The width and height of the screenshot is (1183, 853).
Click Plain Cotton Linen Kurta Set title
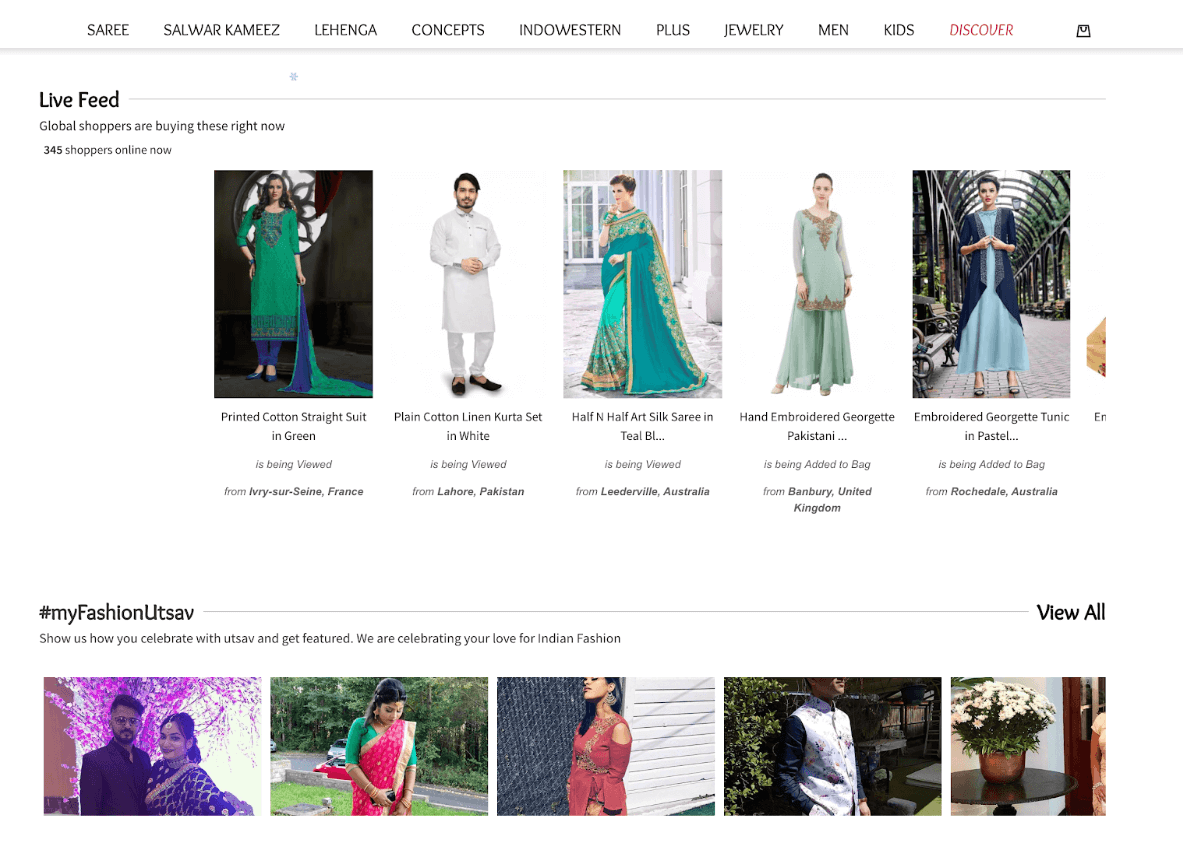468,426
